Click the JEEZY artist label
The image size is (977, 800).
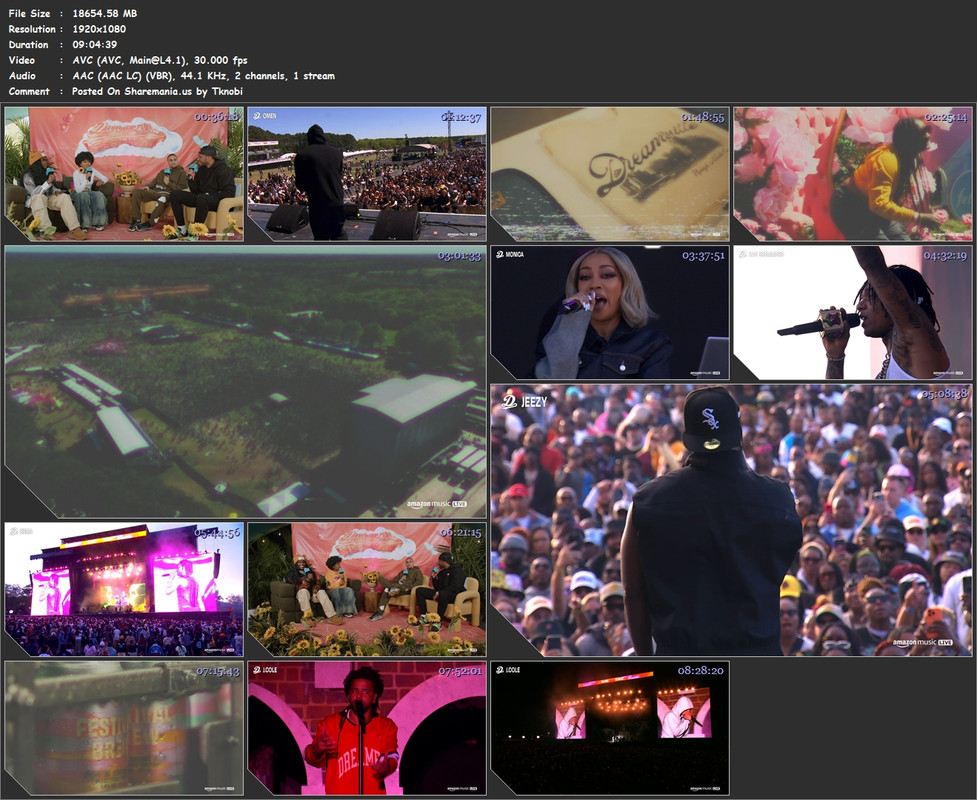click(x=534, y=402)
